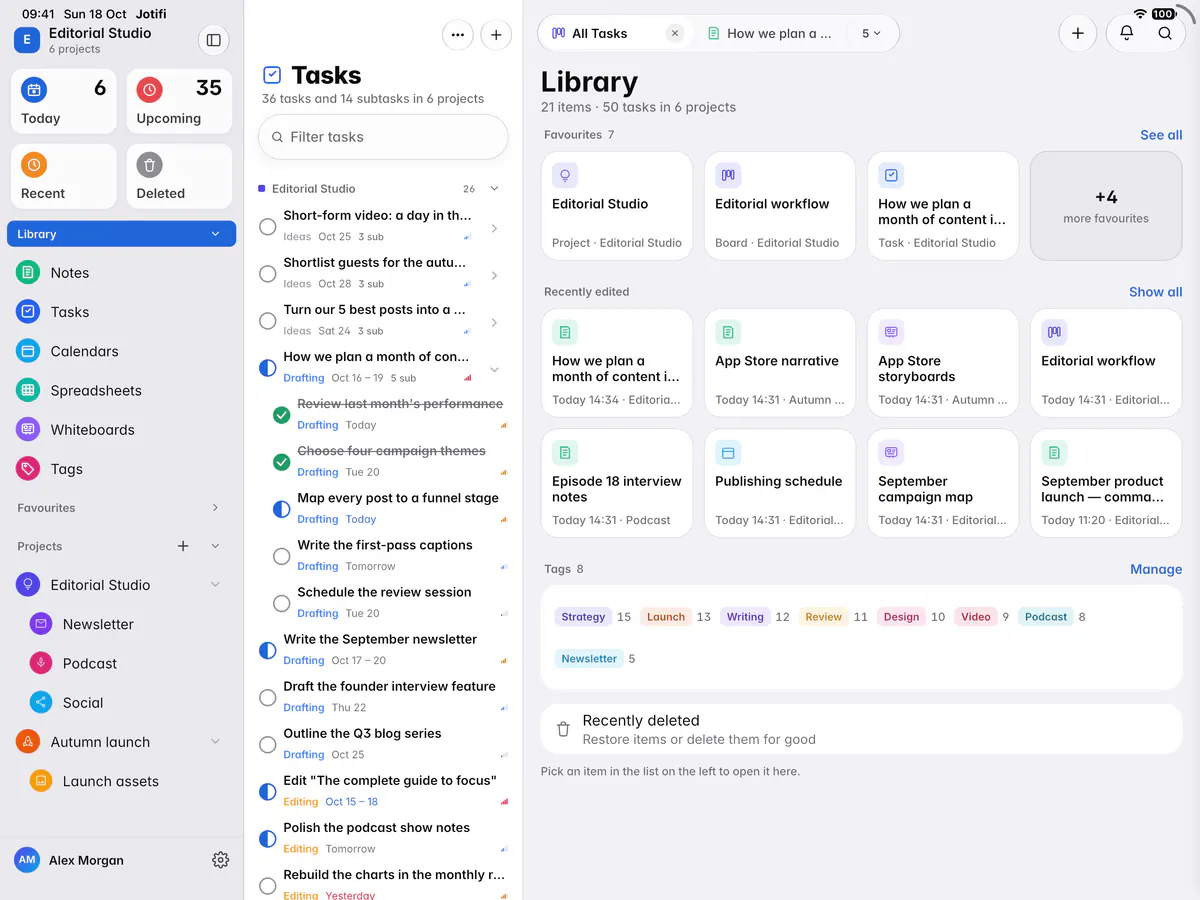Open the Editorial workflow board favourite card
The height and width of the screenshot is (900, 1200).
[x=780, y=206]
